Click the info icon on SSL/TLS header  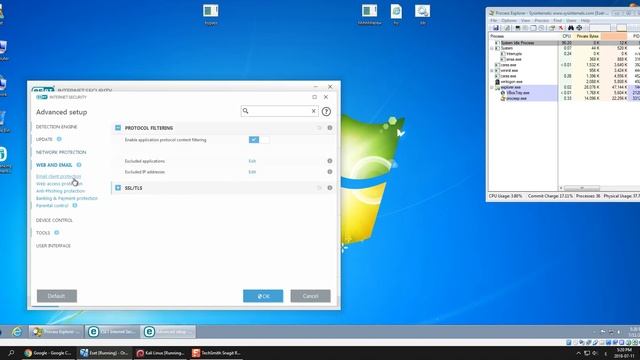(x=330, y=188)
